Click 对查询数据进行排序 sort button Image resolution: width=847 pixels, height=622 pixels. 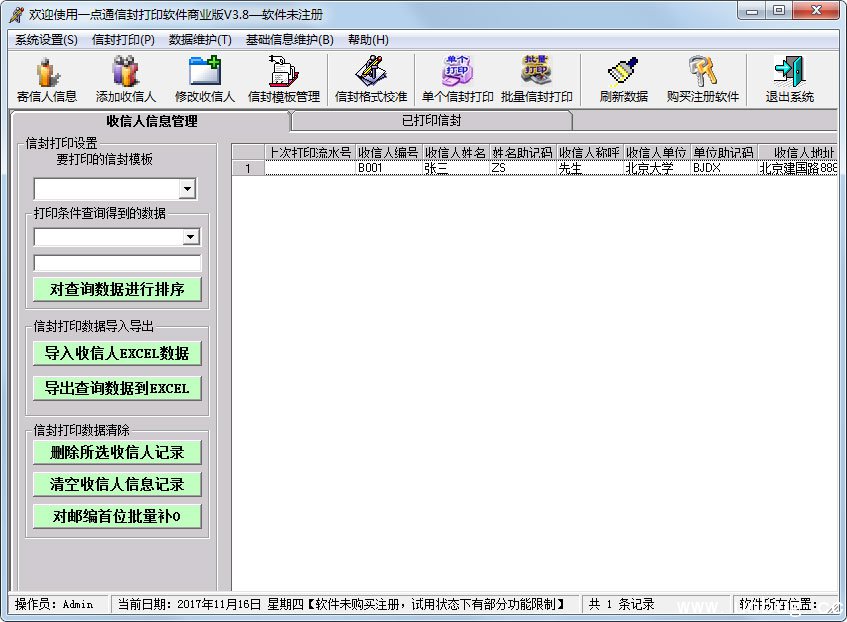116,289
